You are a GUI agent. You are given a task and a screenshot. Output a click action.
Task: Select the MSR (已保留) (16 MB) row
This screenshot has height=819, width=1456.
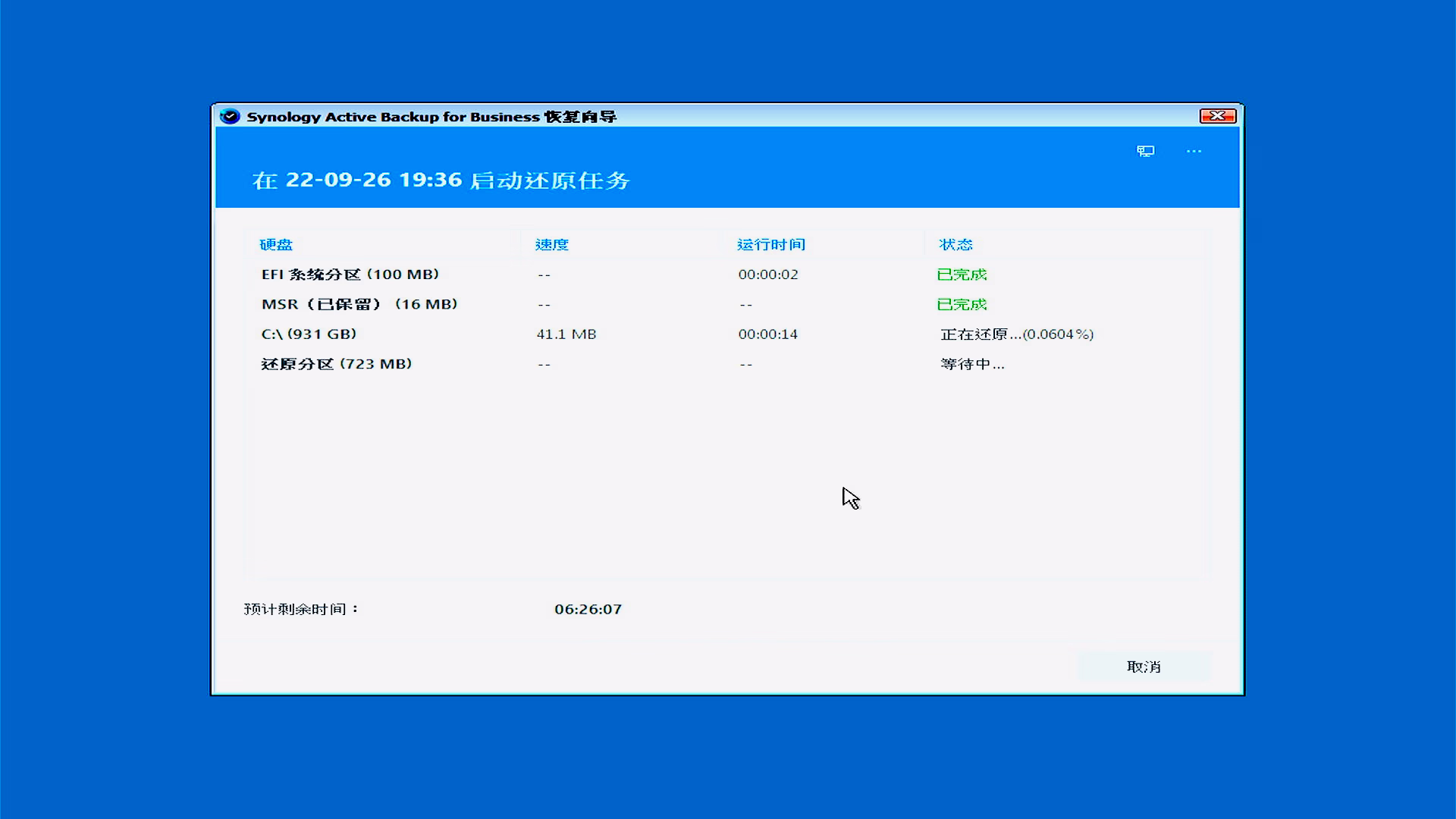point(359,304)
